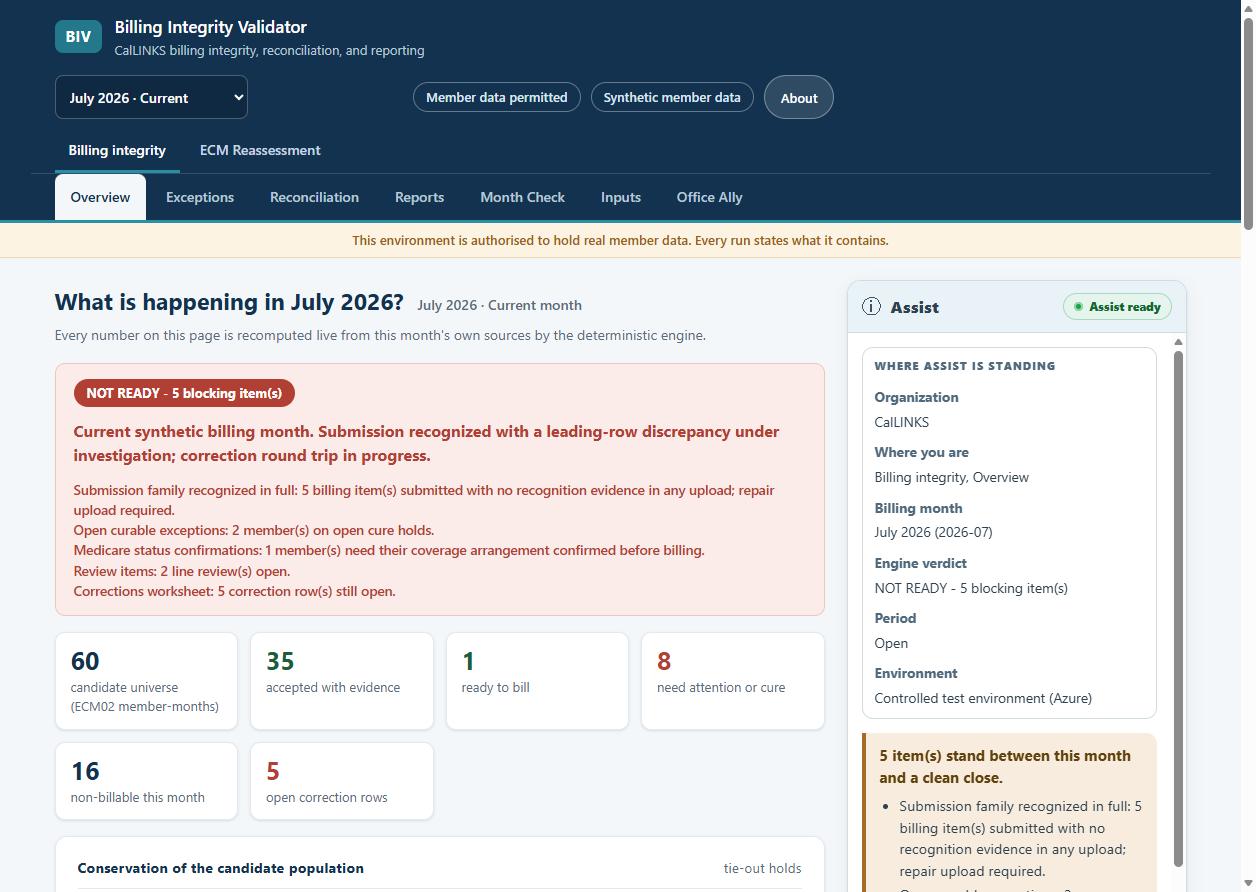The height and width of the screenshot is (892, 1256).
Task: Click the Assist ready status badge
Action: click(1117, 307)
